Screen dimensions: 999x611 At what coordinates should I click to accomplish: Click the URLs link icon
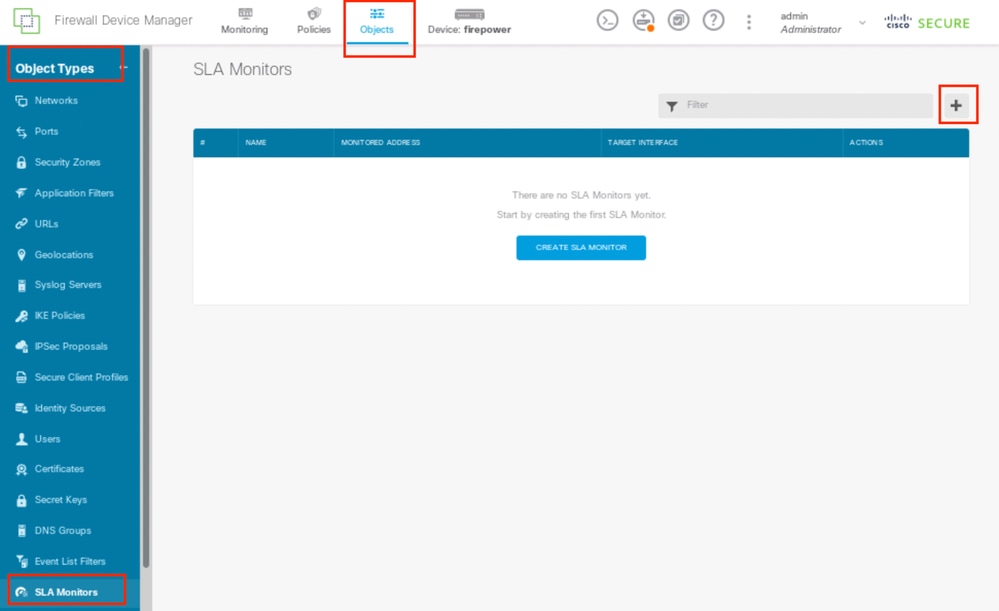[x=22, y=224]
